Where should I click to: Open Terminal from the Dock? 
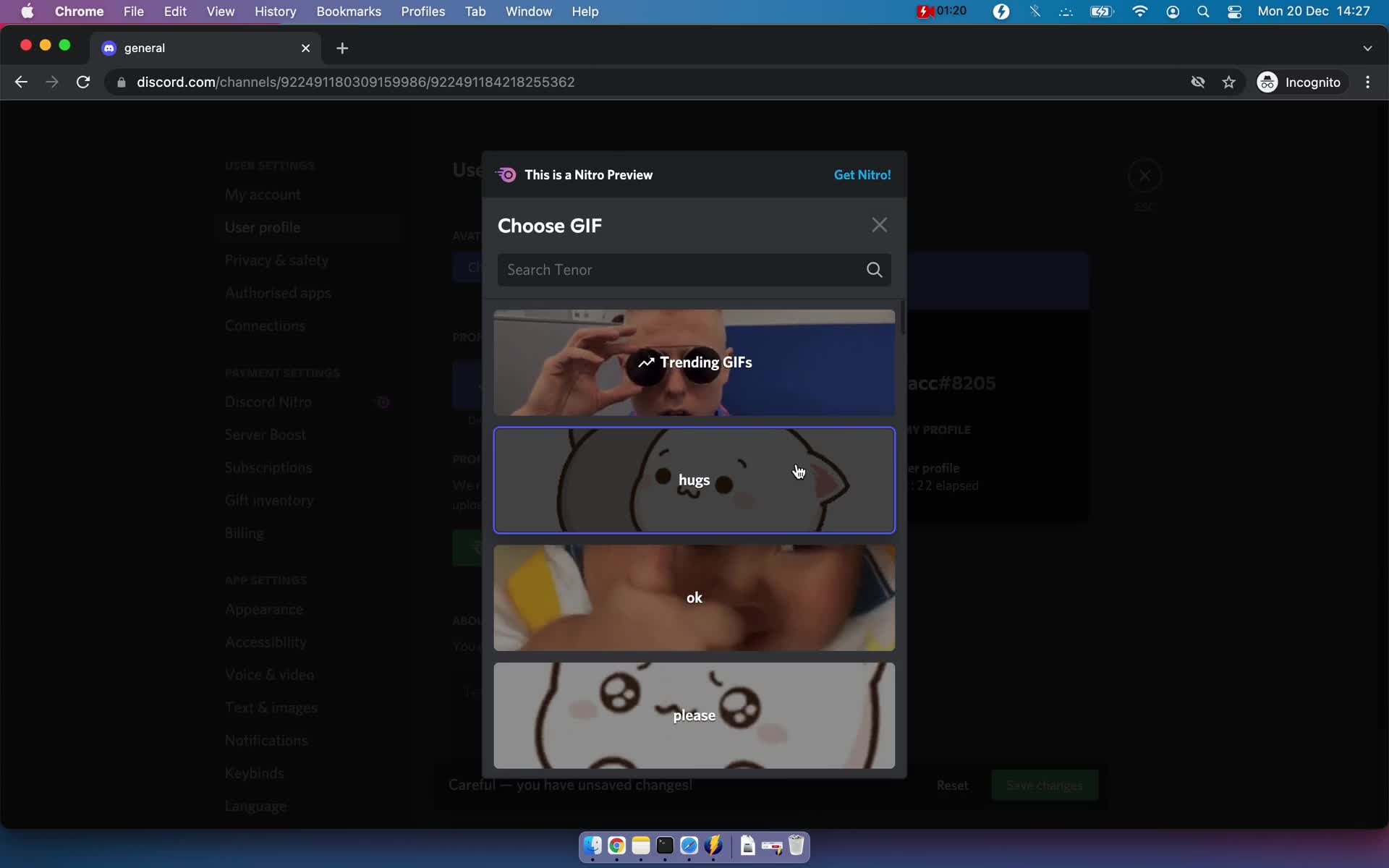click(665, 846)
